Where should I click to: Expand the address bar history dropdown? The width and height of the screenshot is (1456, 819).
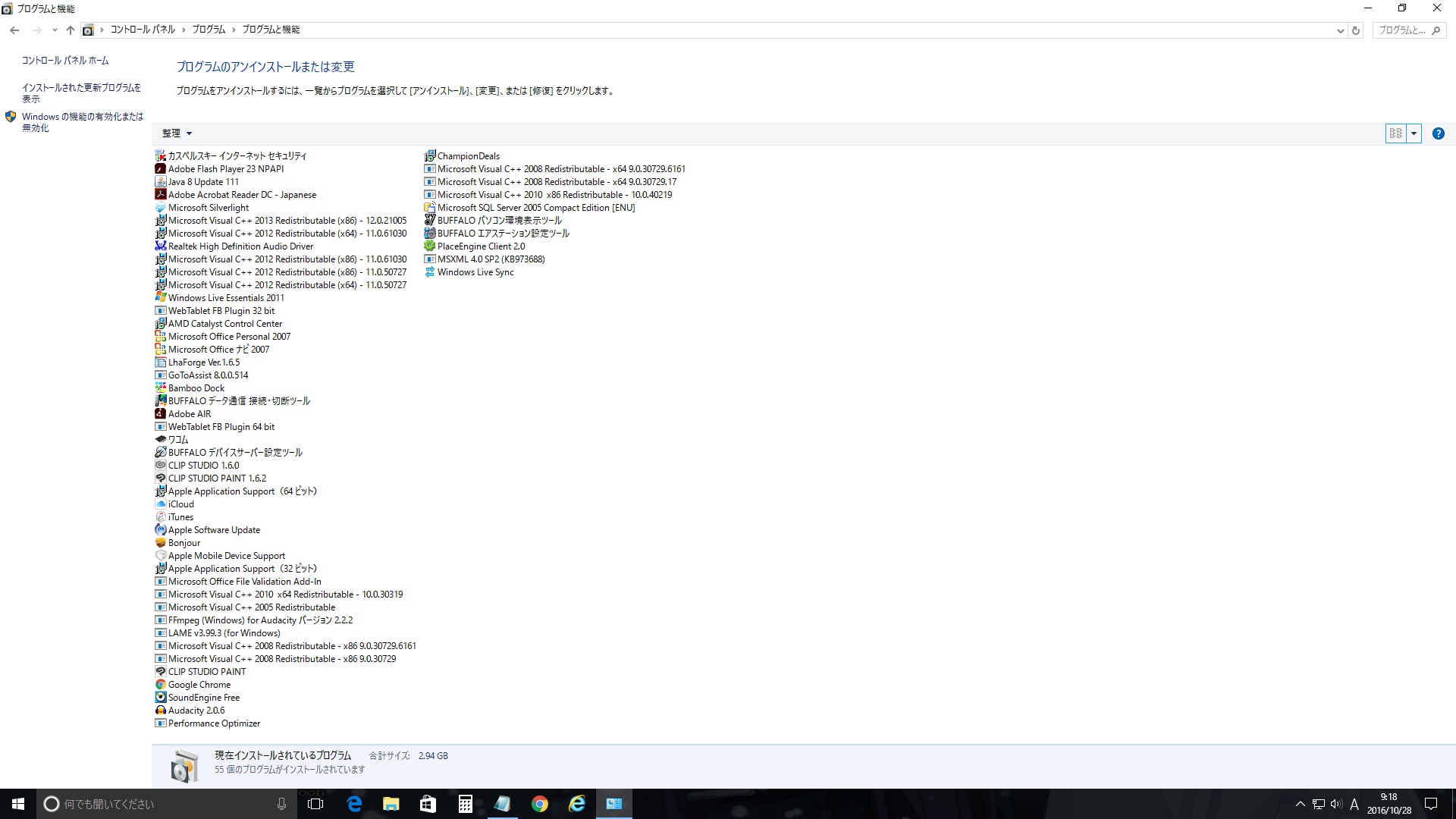pos(1340,30)
